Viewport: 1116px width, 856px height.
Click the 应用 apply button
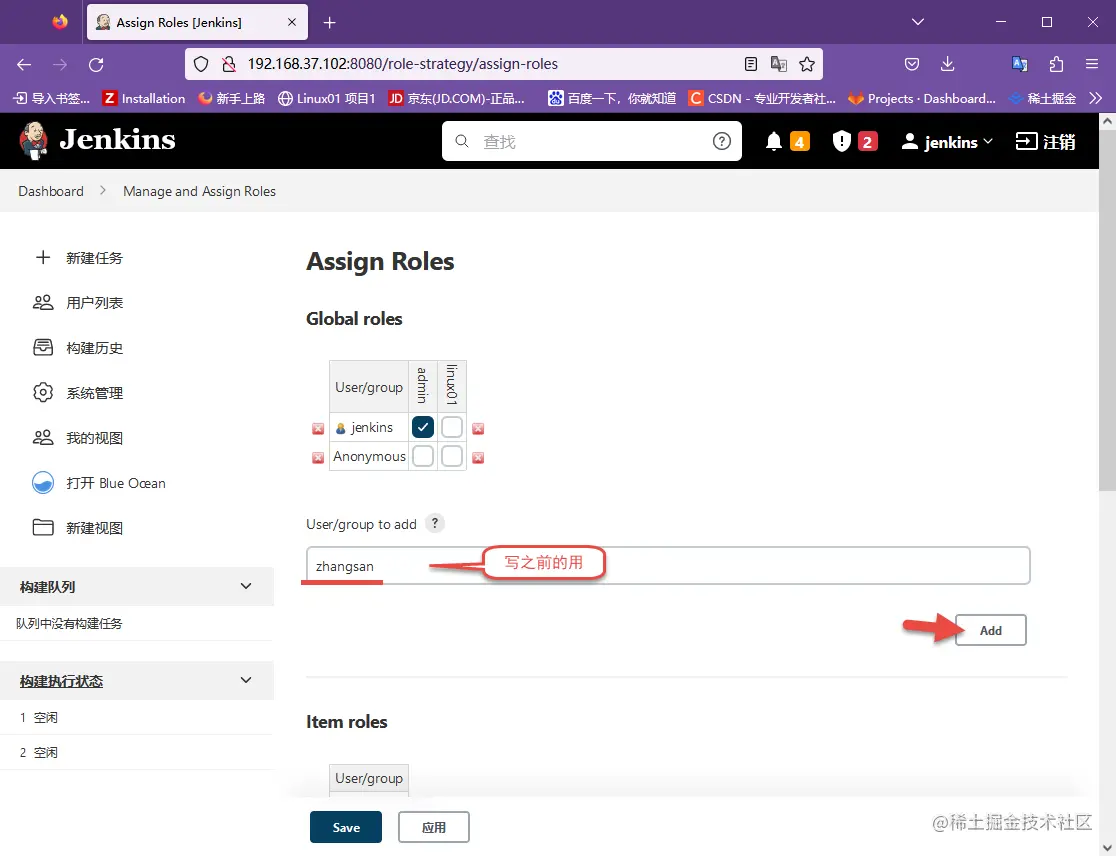tap(433, 827)
